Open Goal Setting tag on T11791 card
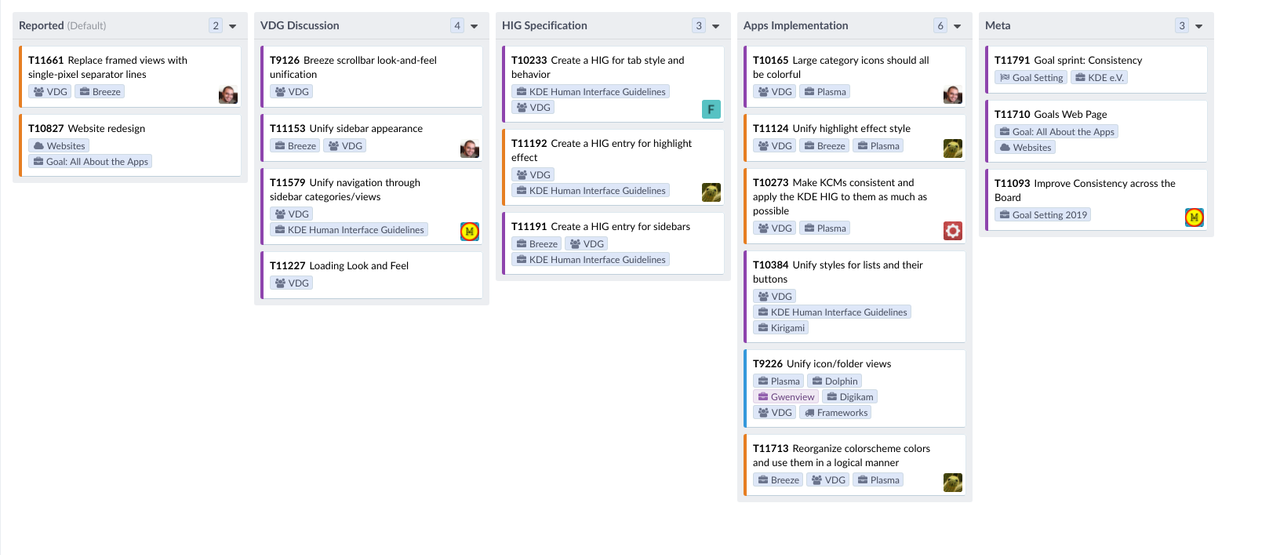 [x=1031, y=78]
